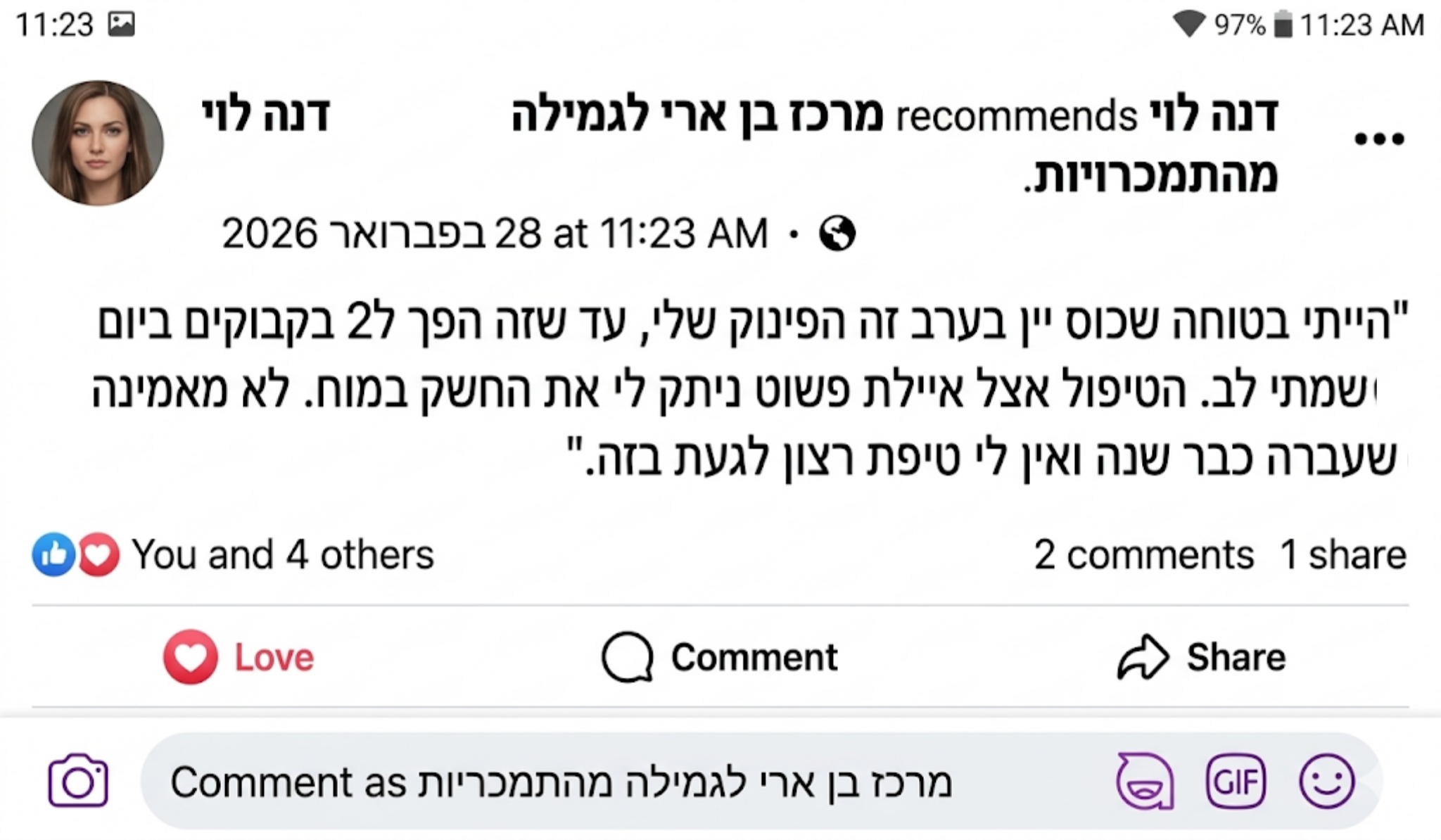The image size is (1441, 840).
Task: Open the GIF picker
Action: 1236,782
